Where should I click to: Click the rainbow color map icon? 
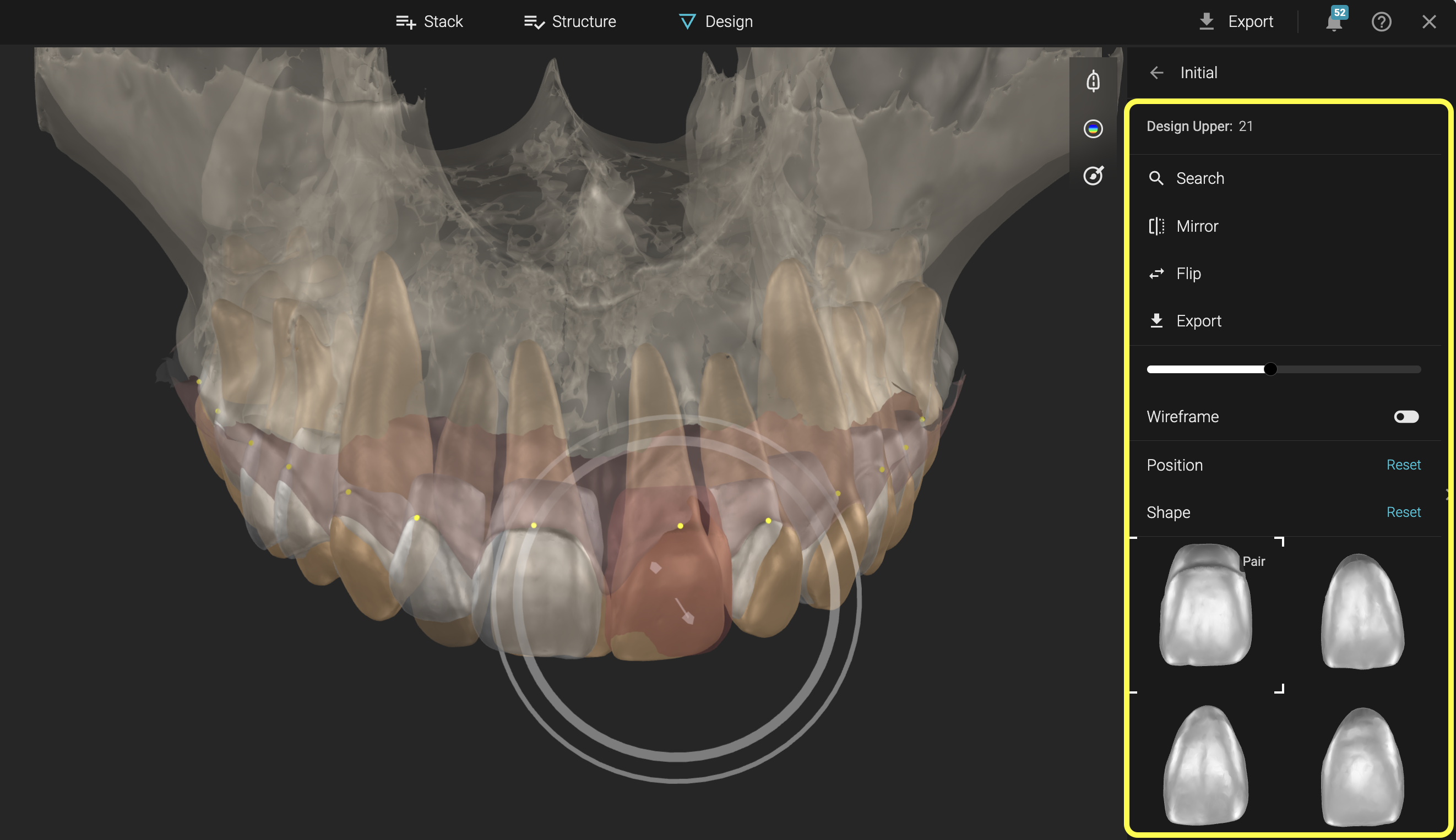click(1093, 129)
